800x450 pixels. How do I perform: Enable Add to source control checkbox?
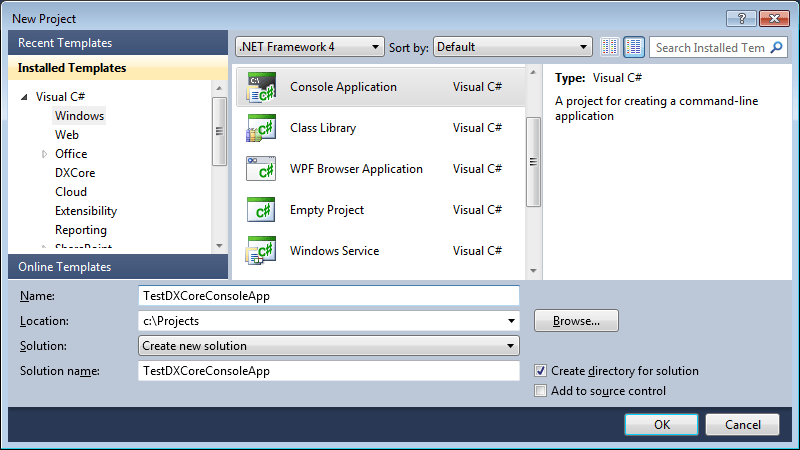point(540,391)
